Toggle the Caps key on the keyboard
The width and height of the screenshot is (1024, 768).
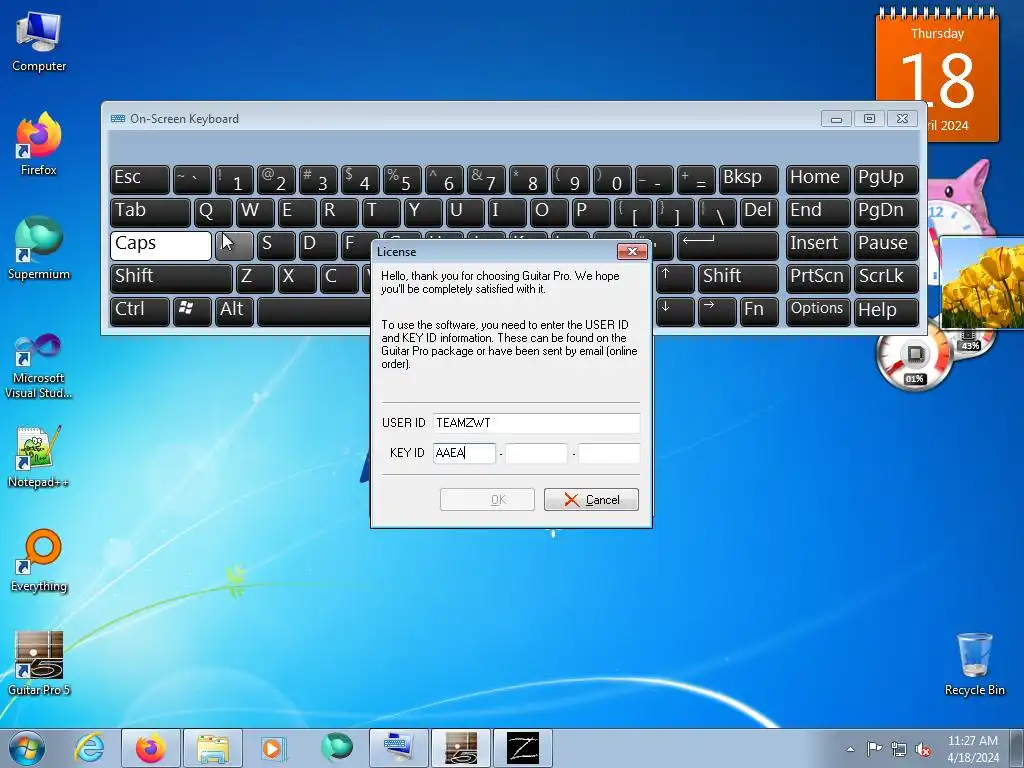pyautogui.click(x=161, y=245)
